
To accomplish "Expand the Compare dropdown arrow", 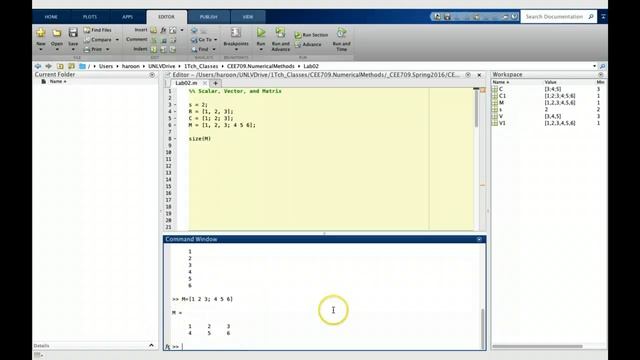I will click(x=117, y=40).
